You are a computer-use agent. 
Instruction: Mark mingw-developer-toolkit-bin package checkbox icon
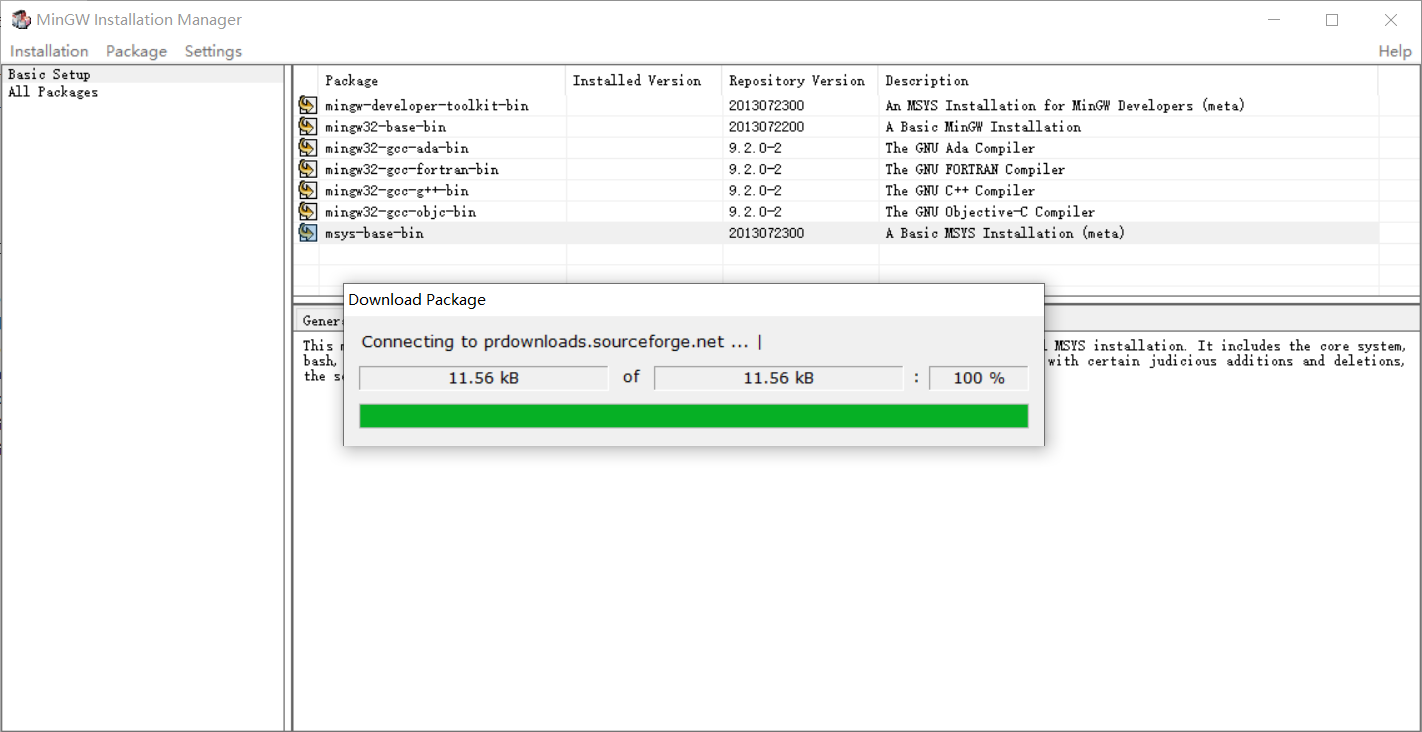click(x=307, y=105)
